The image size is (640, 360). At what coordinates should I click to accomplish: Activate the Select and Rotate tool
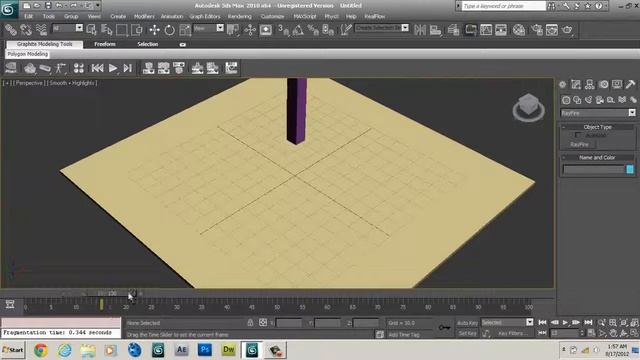tap(169, 30)
